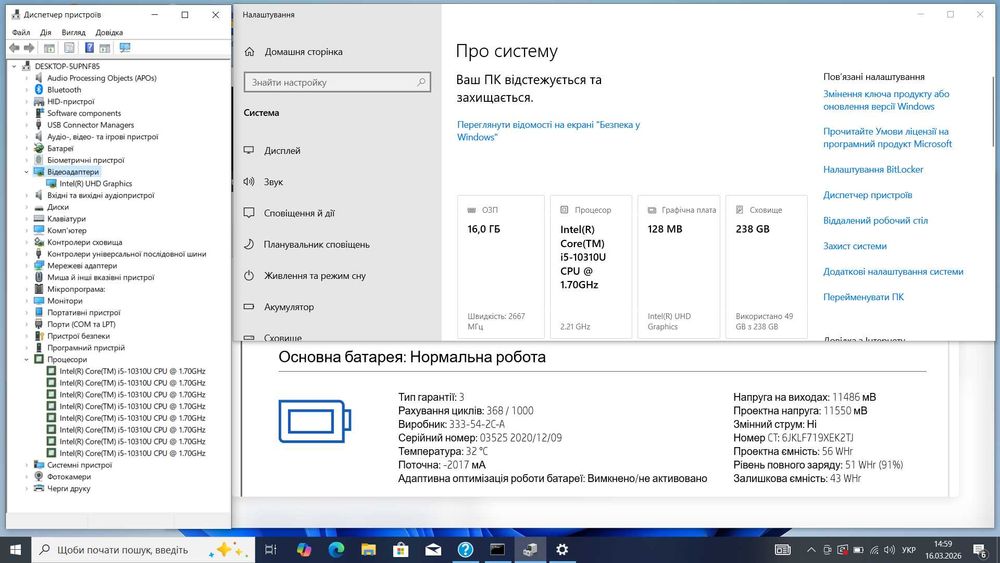Open the Довідка menu
The image size is (1000, 563).
click(x=109, y=33)
